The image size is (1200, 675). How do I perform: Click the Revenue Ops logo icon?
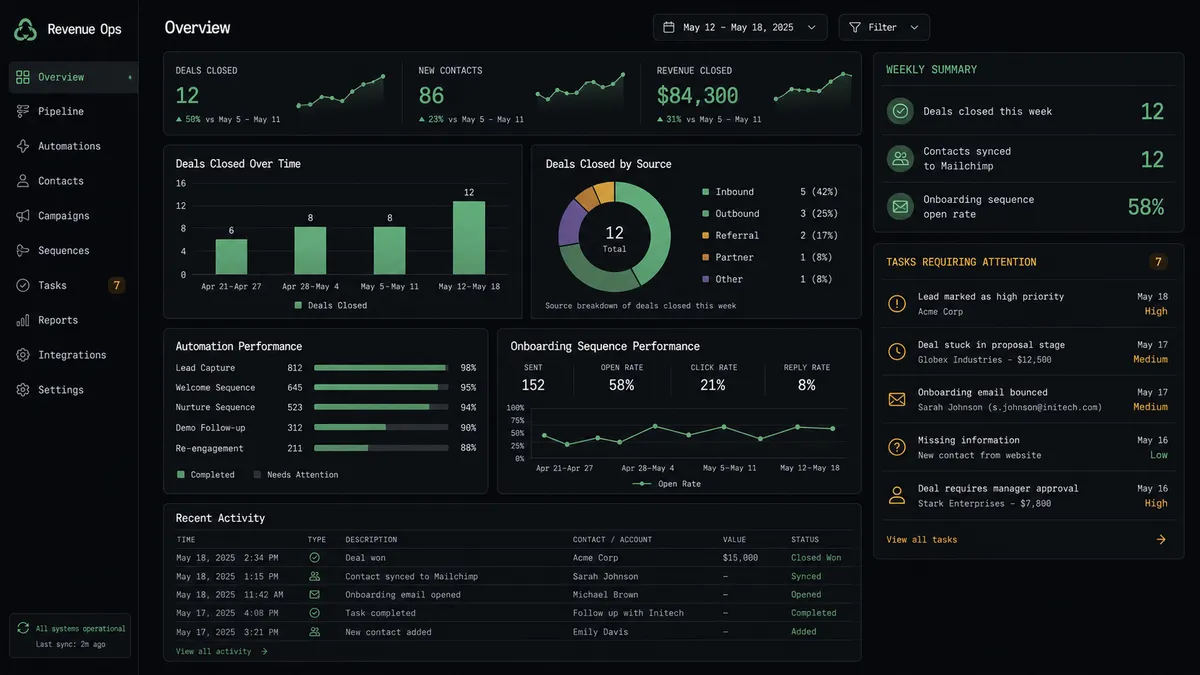[x=25, y=30]
